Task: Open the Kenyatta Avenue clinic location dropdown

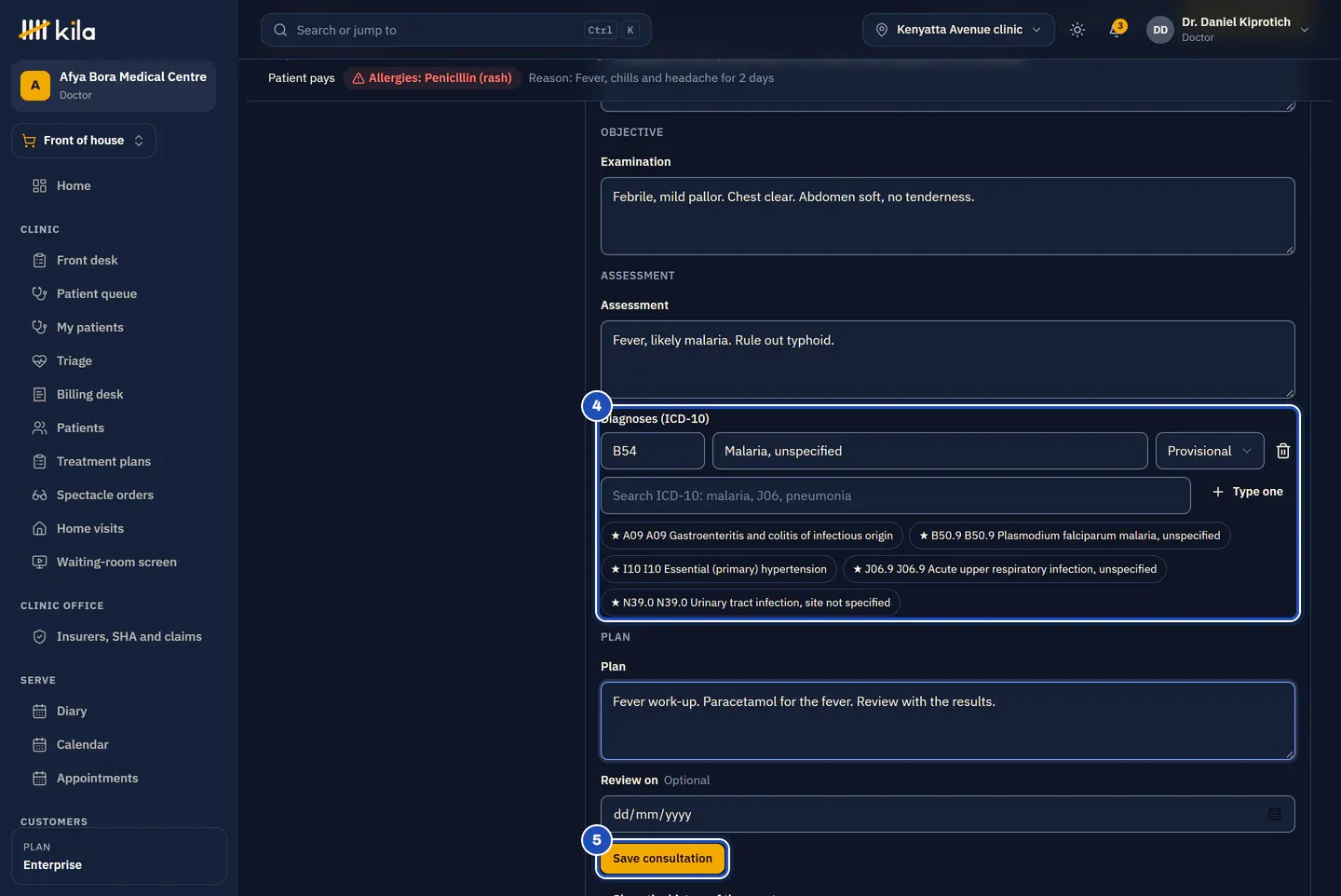Action: point(958,30)
